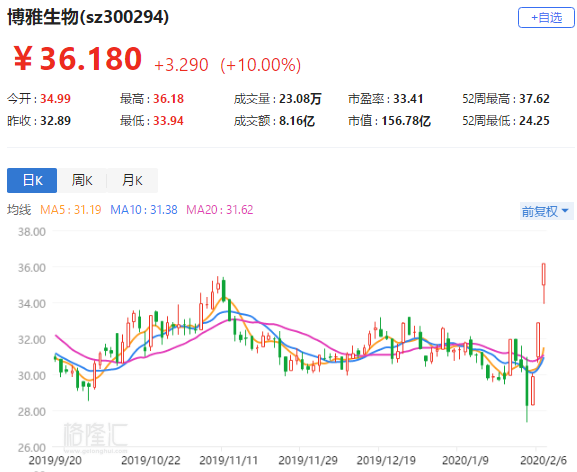Viewport: 577px width, 472px height.
Task: Click the change amount +3.290
Action: click(181, 65)
